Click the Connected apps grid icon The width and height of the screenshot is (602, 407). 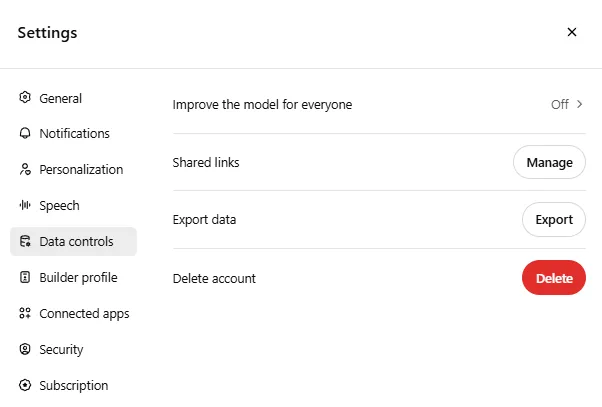click(x=25, y=313)
